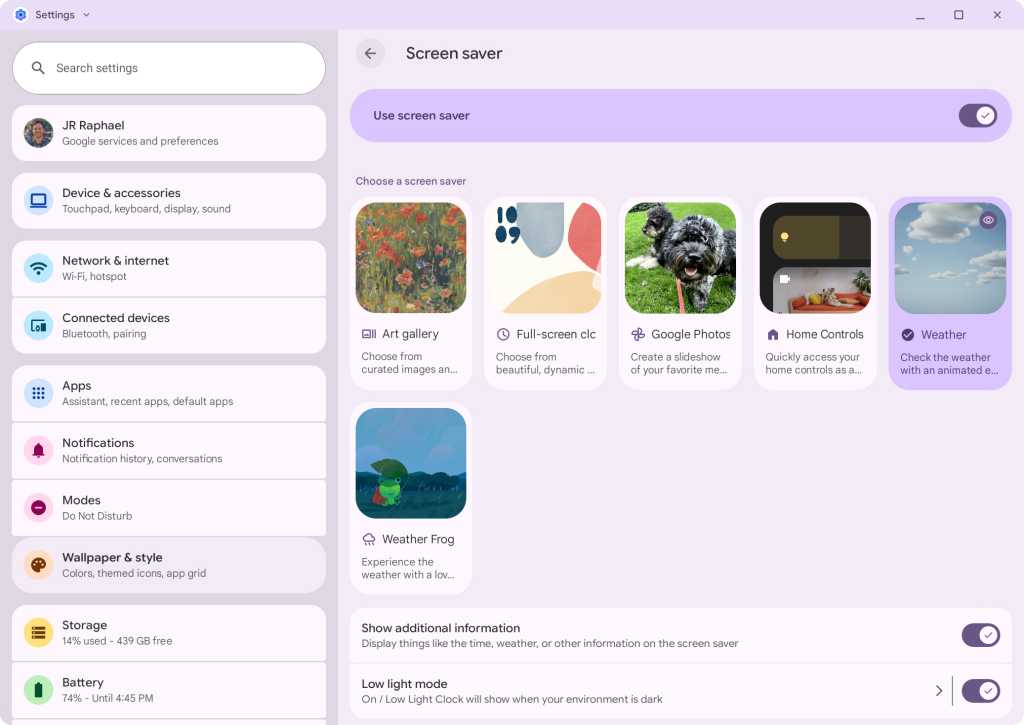Open Google services and preferences account
Screen dimensions: 1024x725
[x=168, y=133]
